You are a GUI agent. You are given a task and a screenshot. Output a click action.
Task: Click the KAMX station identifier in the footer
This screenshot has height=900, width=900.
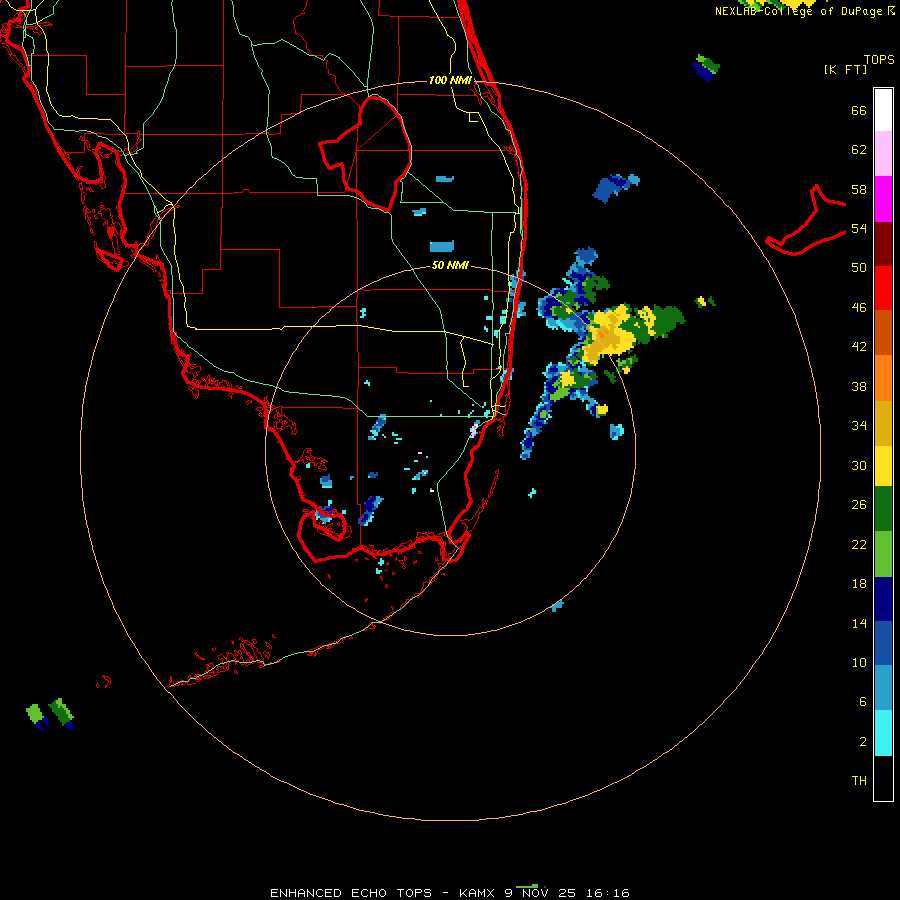(x=476, y=893)
